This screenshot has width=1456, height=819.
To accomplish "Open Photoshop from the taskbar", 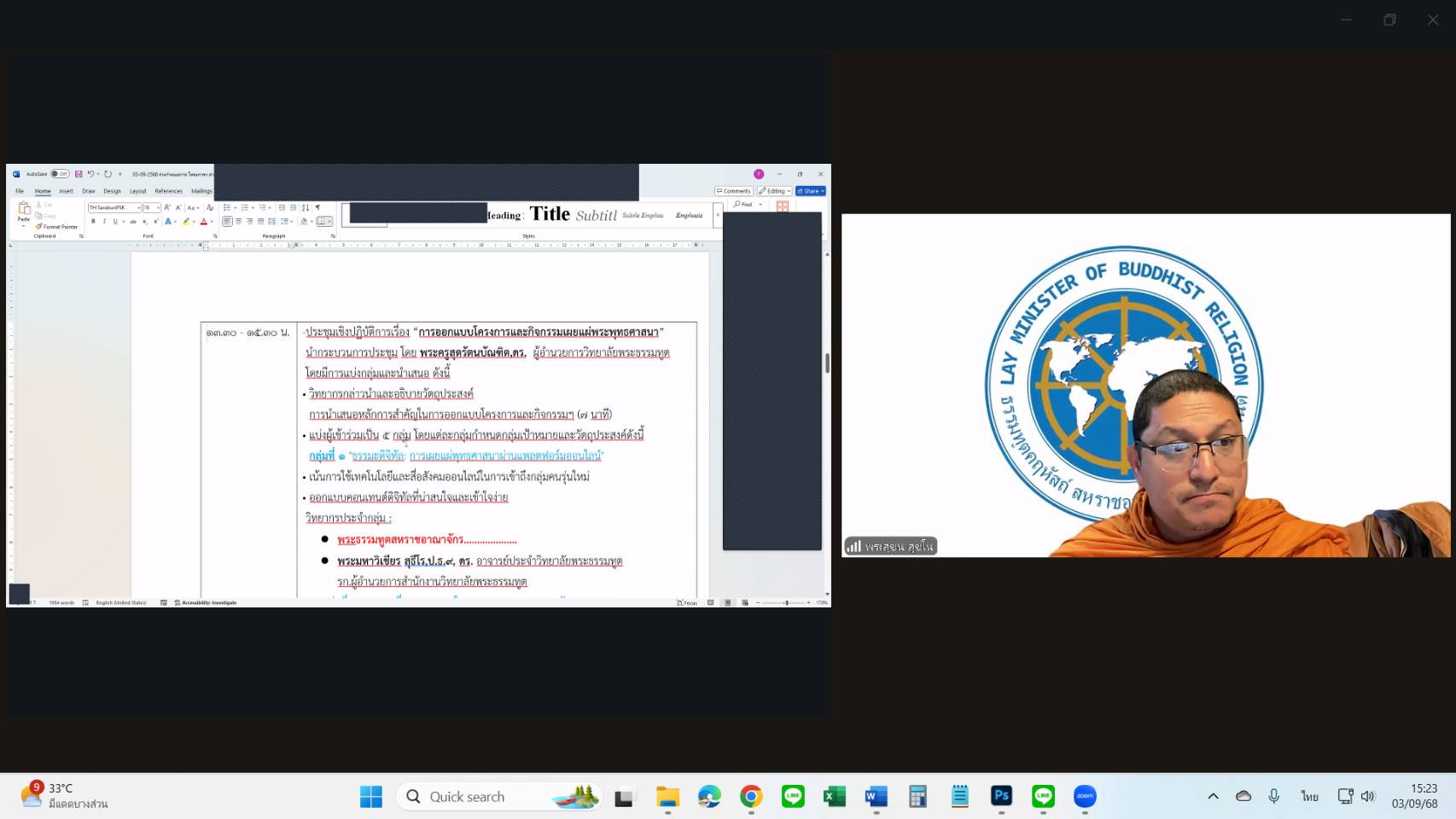I will [1001, 797].
